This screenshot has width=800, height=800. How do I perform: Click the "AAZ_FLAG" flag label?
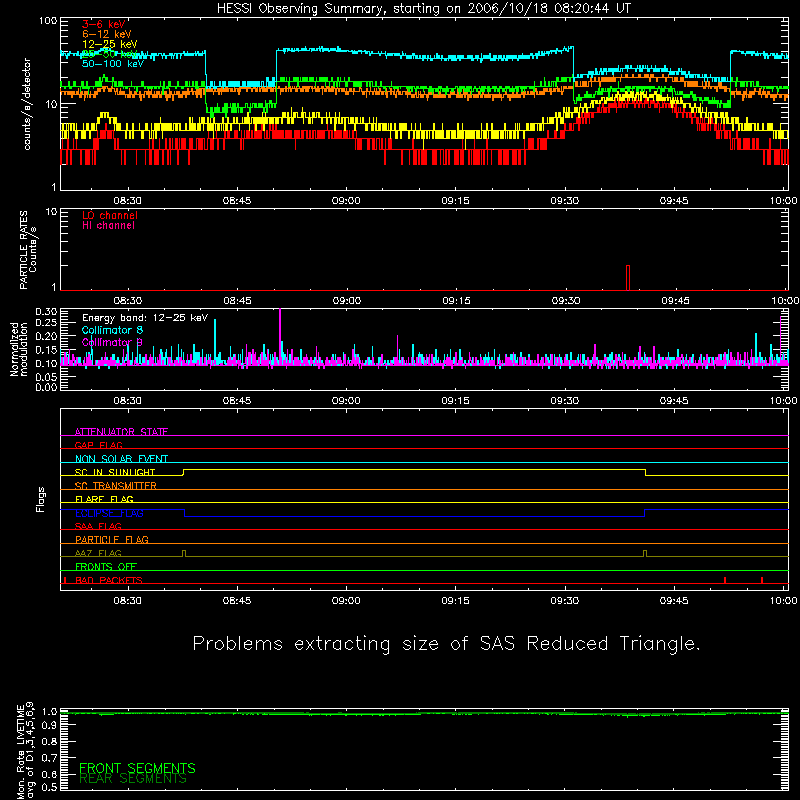(x=98, y=553)
